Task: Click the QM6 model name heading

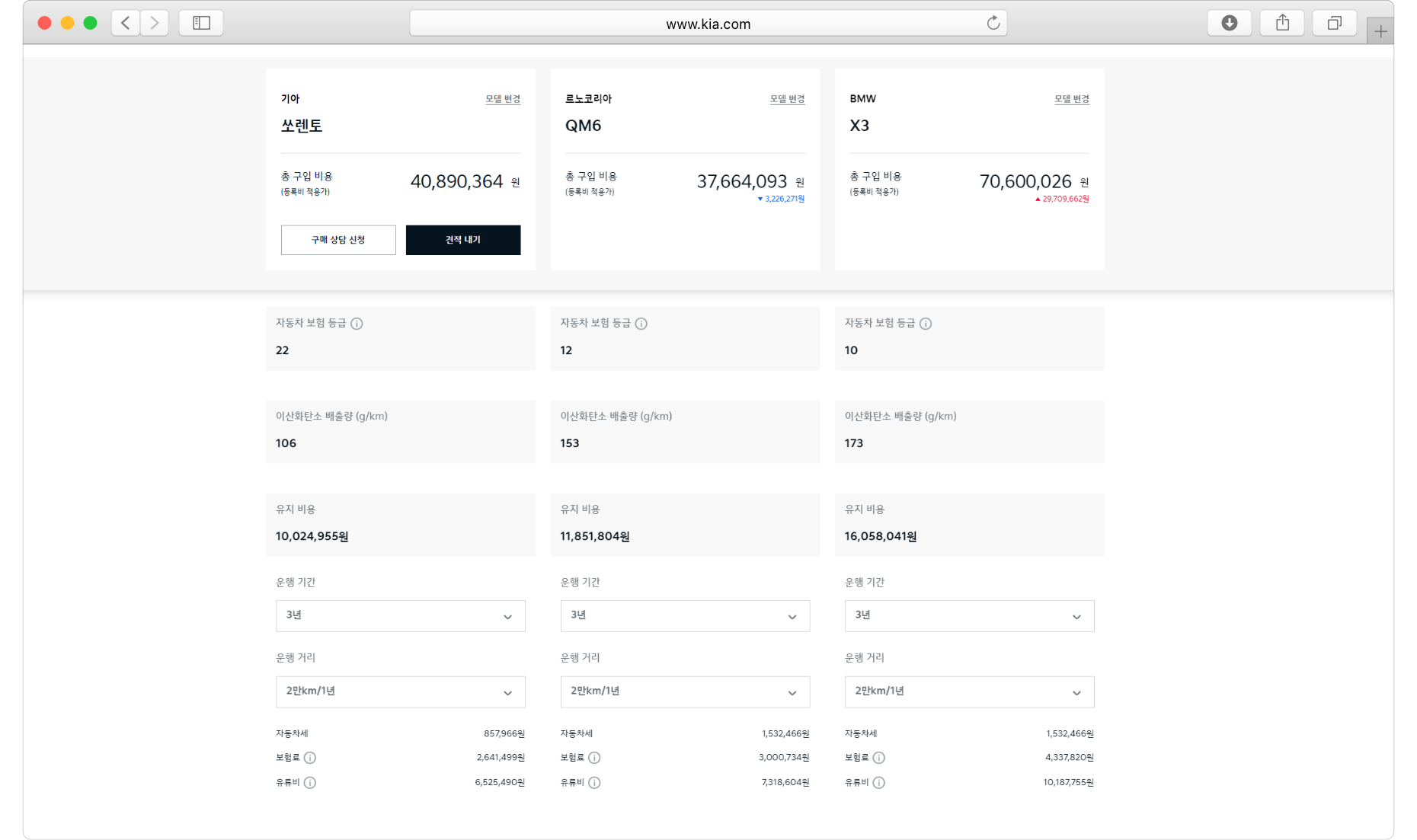Action: click(584, 126)
